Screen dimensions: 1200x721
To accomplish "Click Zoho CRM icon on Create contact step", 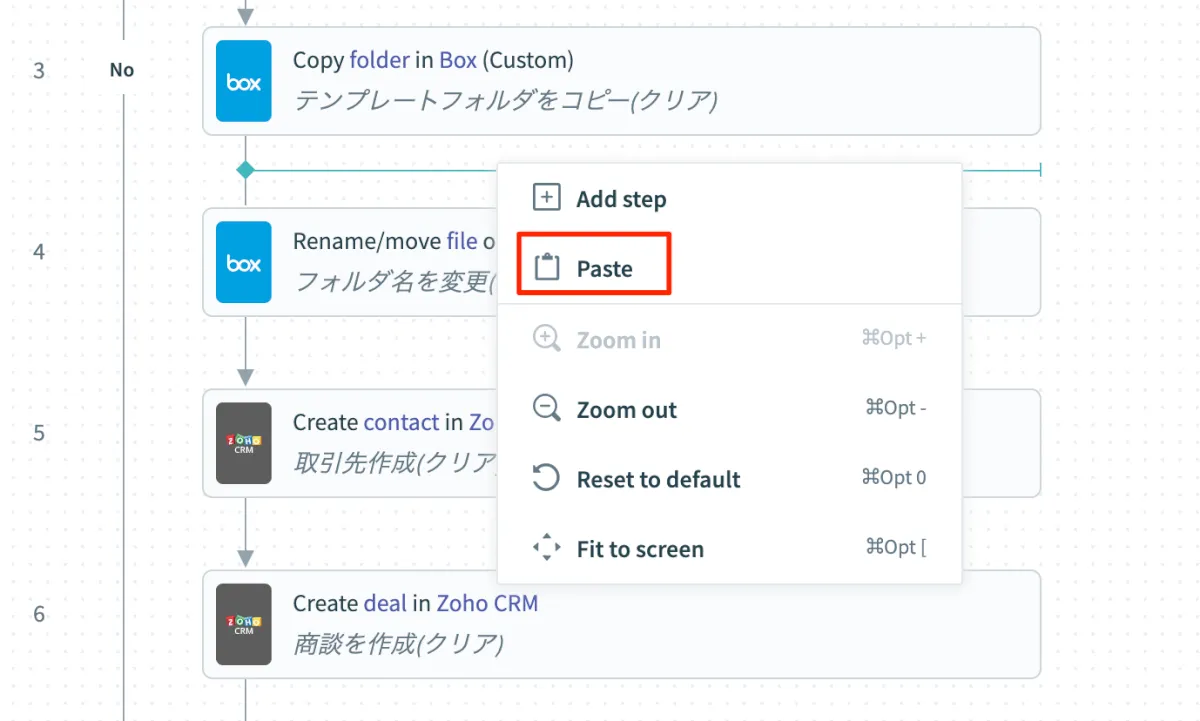I will click(244, 443).
